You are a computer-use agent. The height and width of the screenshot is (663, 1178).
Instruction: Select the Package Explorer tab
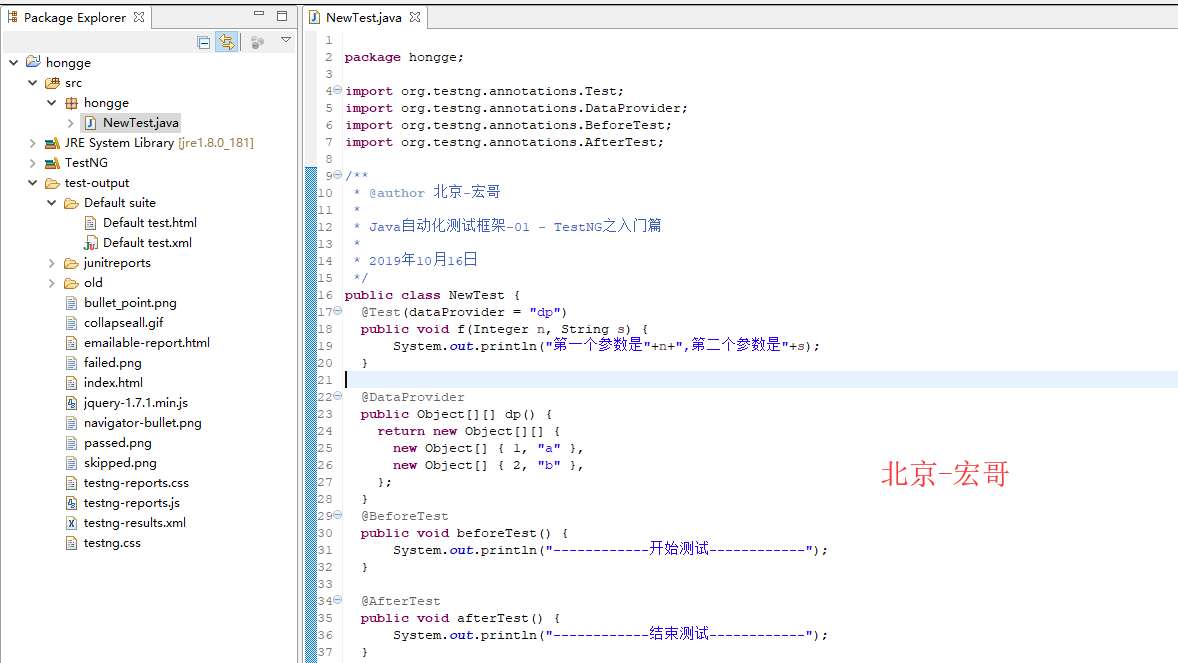click(74, 17)
